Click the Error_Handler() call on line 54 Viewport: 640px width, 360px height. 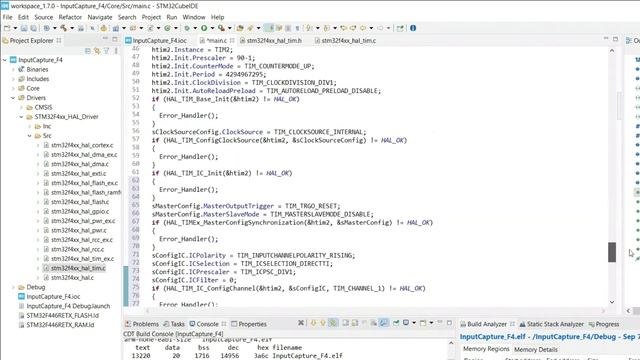[188, 116]
